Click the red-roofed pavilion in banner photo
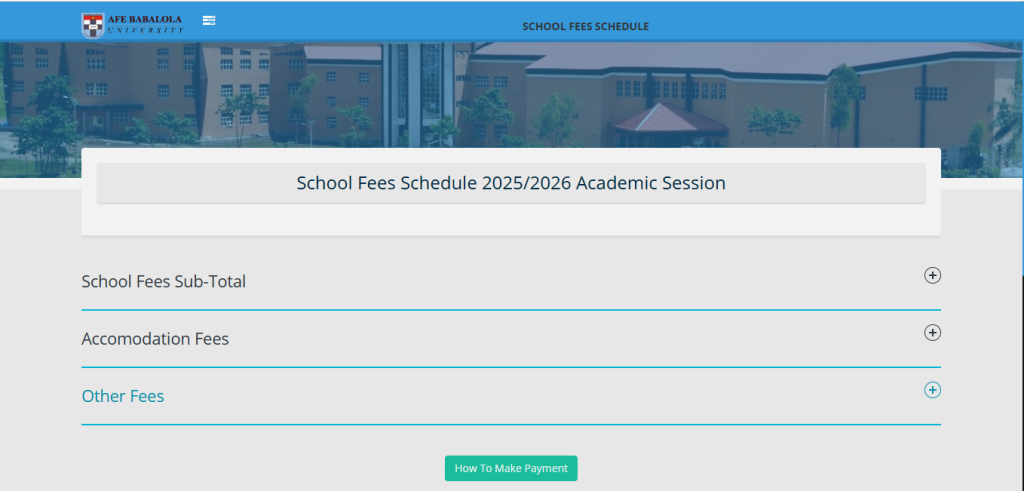1024x491 pixels. 670,120
